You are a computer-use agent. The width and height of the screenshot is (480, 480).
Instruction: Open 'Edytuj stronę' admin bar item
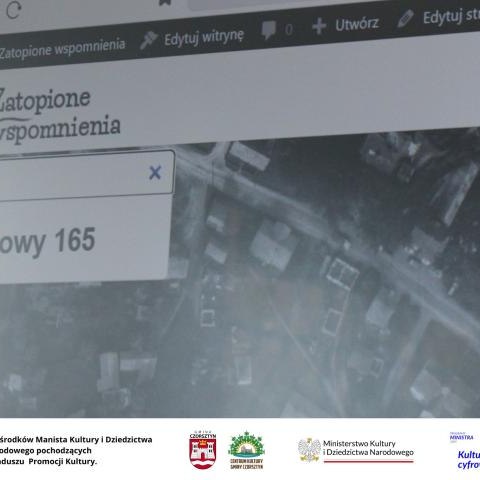(x=451, y=16)
